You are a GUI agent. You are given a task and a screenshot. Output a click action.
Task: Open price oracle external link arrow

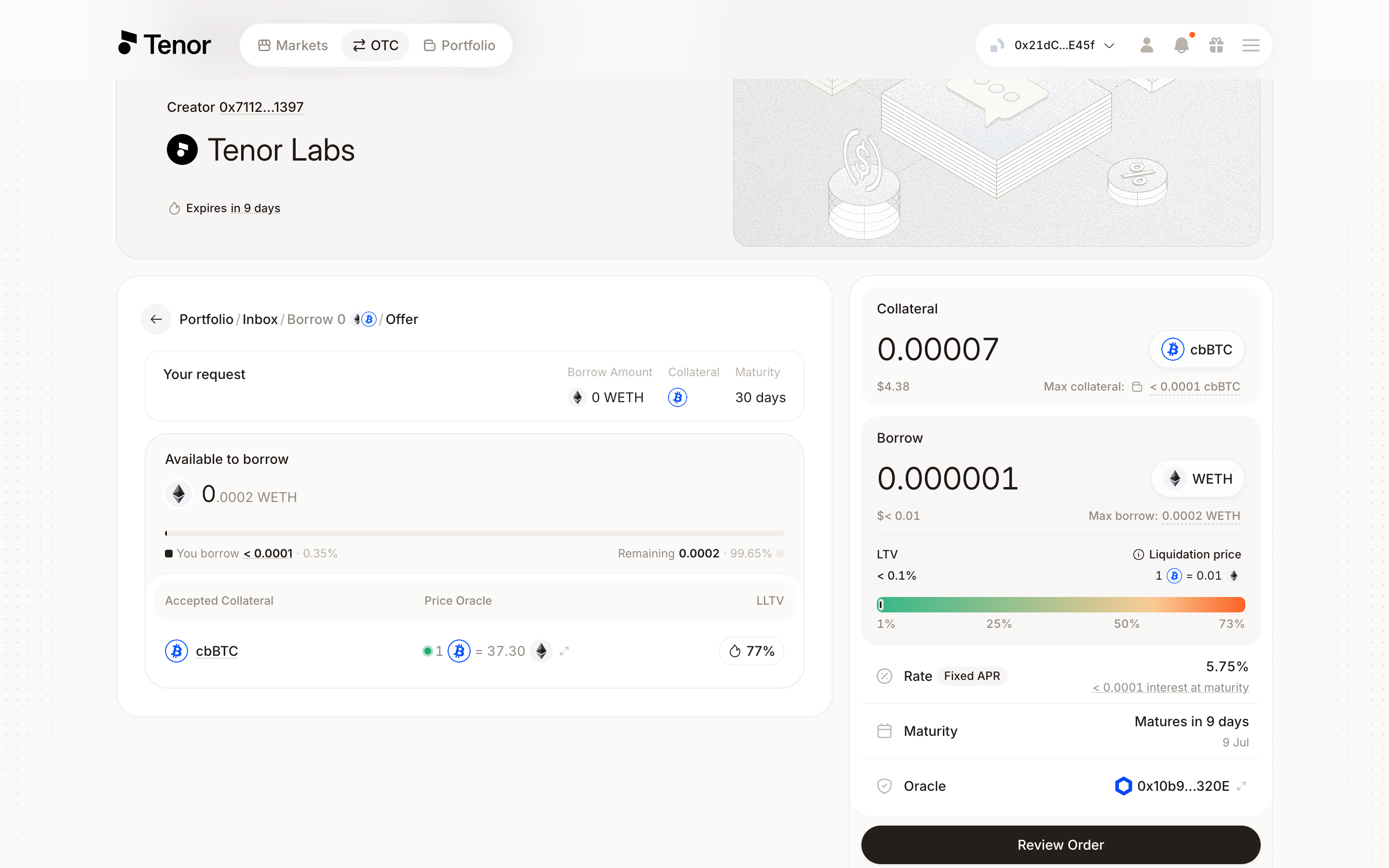tap(564, 651)
